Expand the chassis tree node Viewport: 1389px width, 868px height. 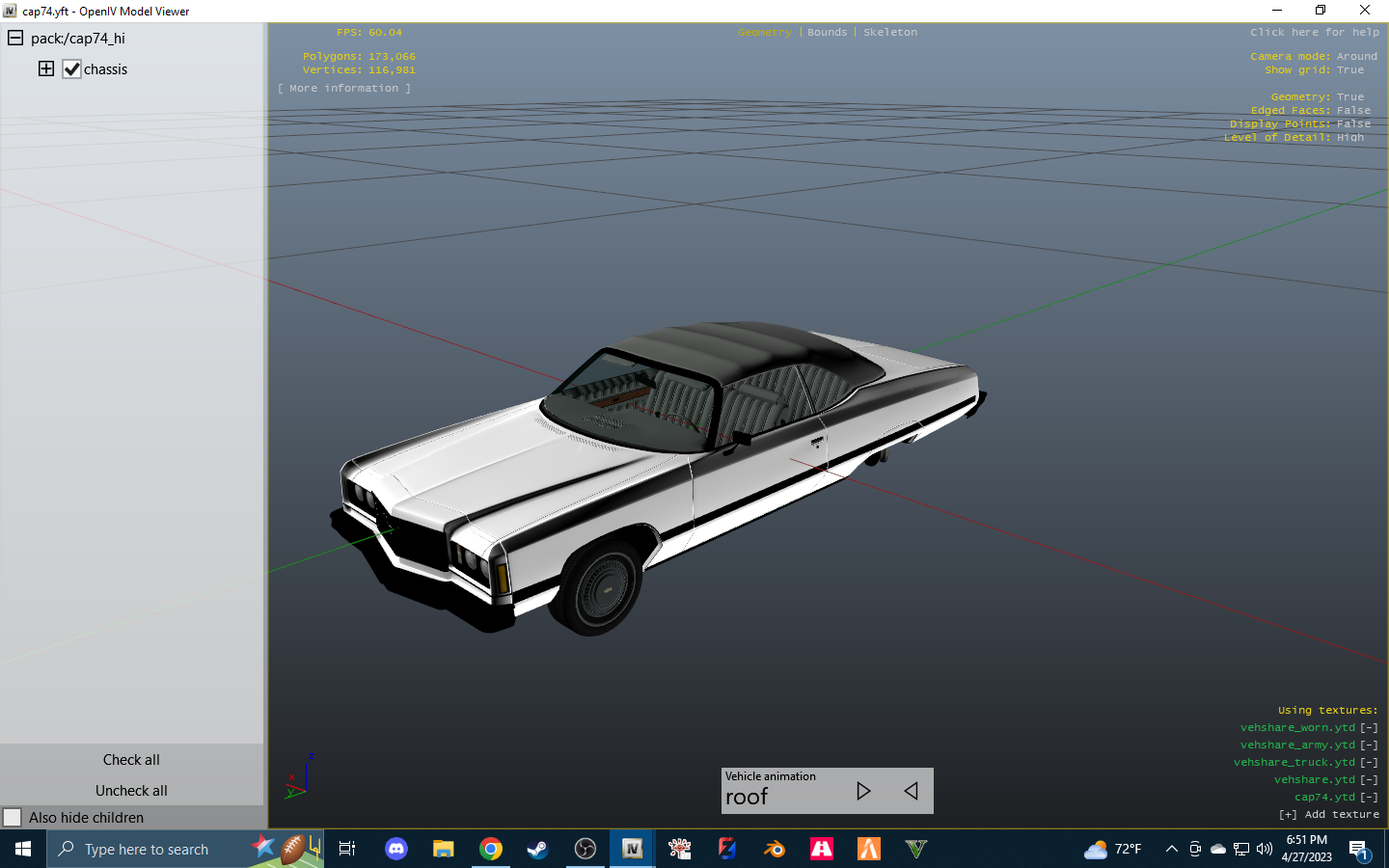[x=46, y=68]
